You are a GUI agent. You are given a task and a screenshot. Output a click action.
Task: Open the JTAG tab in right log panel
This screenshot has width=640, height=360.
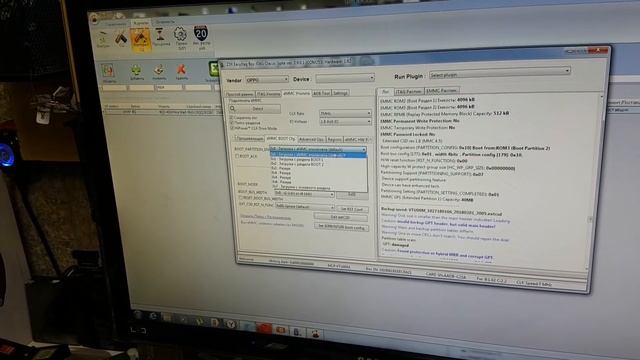pyautogui.click(x=408, y=91)
